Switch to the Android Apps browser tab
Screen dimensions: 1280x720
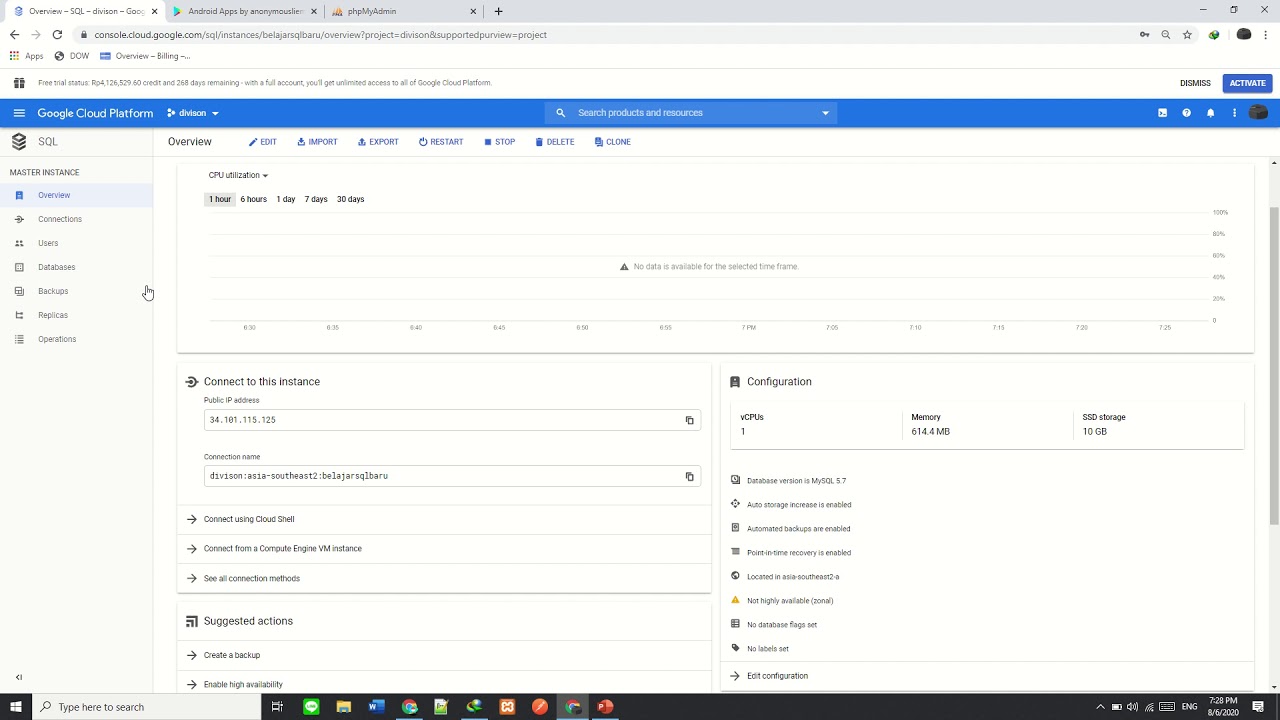tap(244, 11)
